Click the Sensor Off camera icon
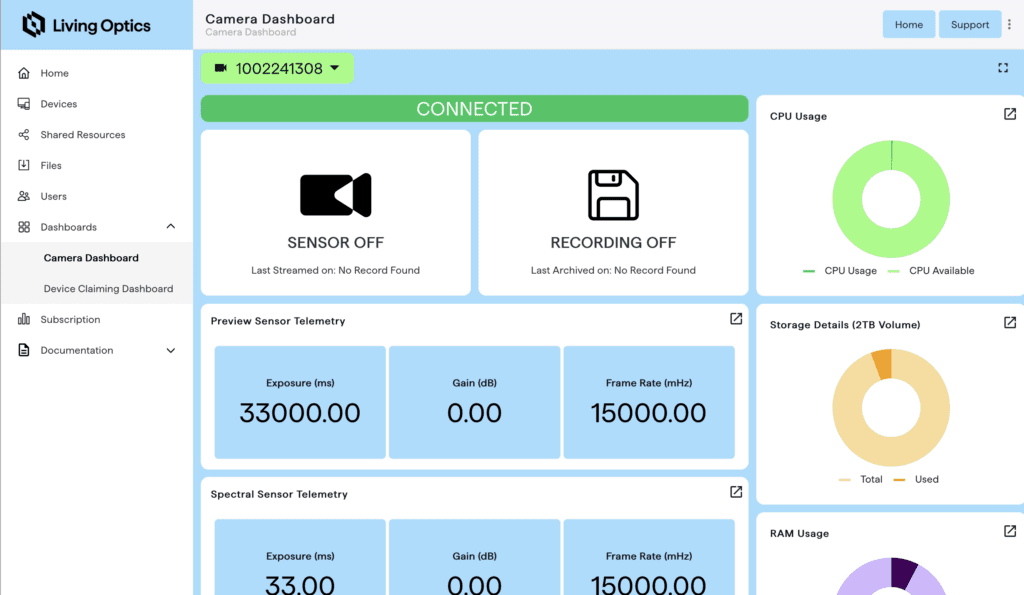1024x595 pixels. click(x=335, y=195)
